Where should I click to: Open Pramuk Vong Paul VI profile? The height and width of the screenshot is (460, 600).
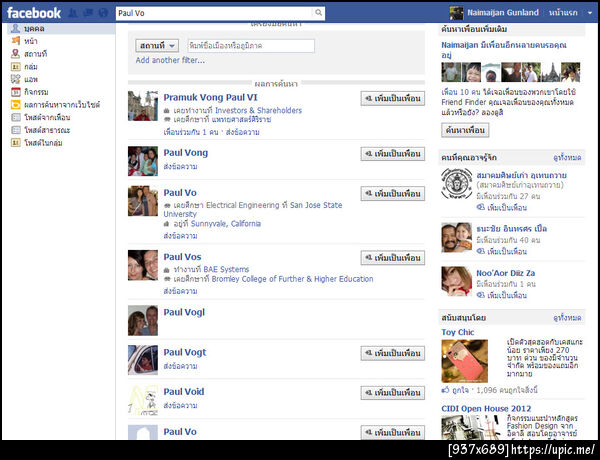210,97
